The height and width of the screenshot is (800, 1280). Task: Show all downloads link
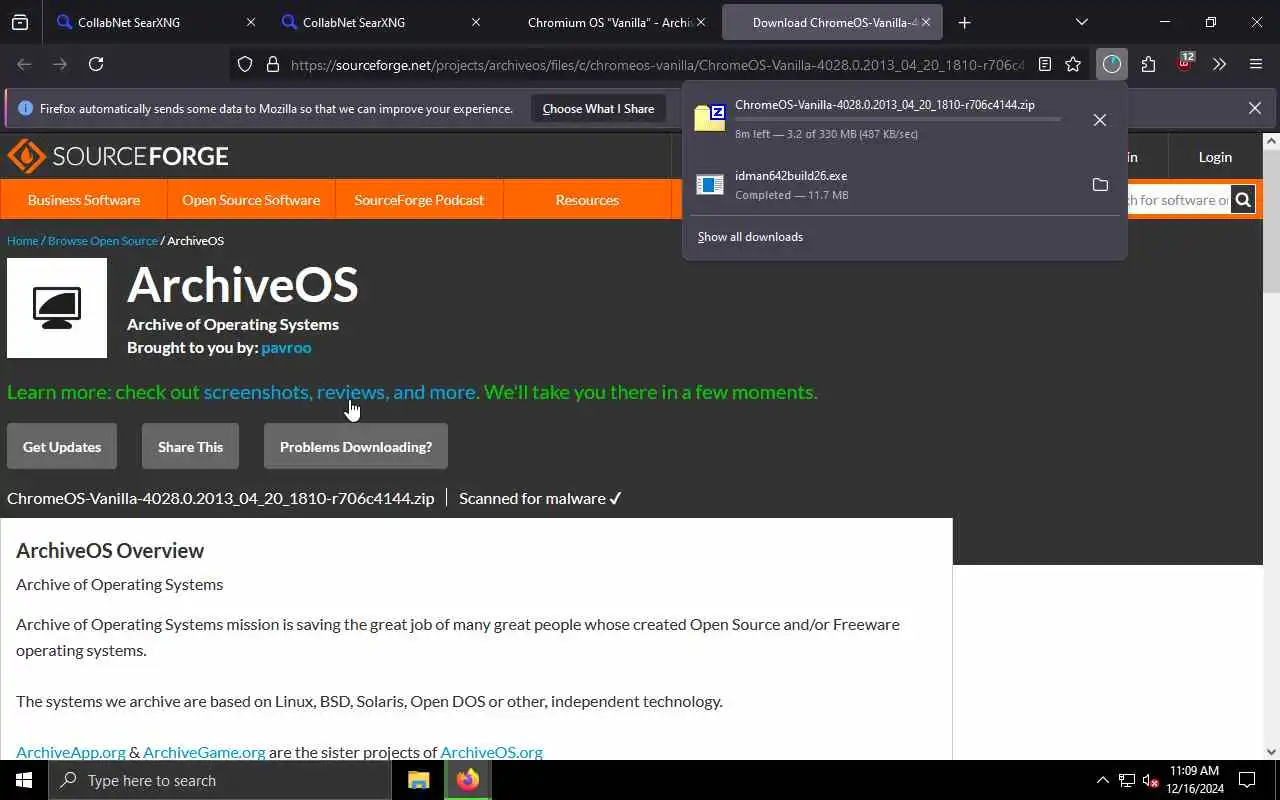750,237
